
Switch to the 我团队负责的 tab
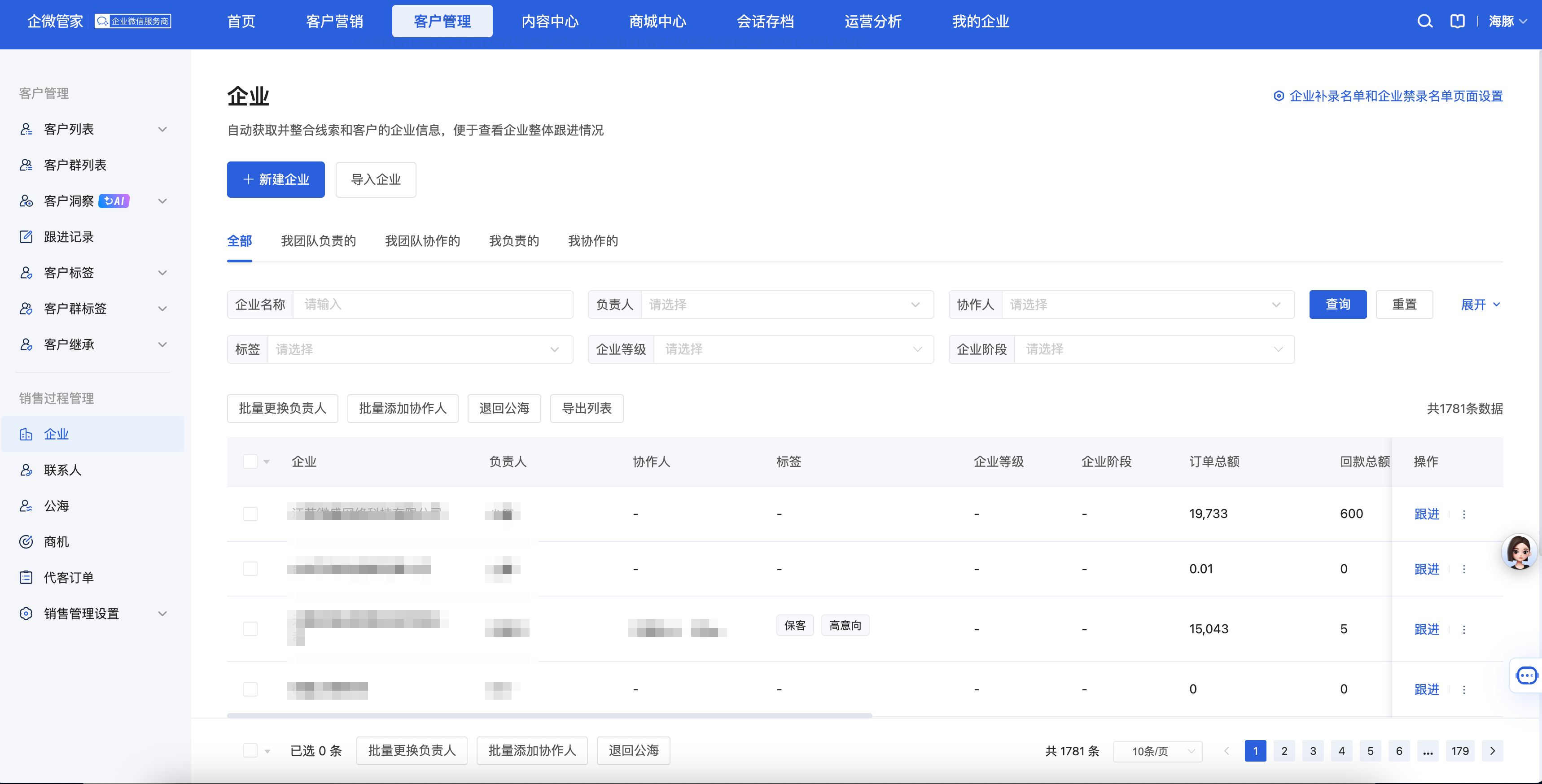pos(319,241)
